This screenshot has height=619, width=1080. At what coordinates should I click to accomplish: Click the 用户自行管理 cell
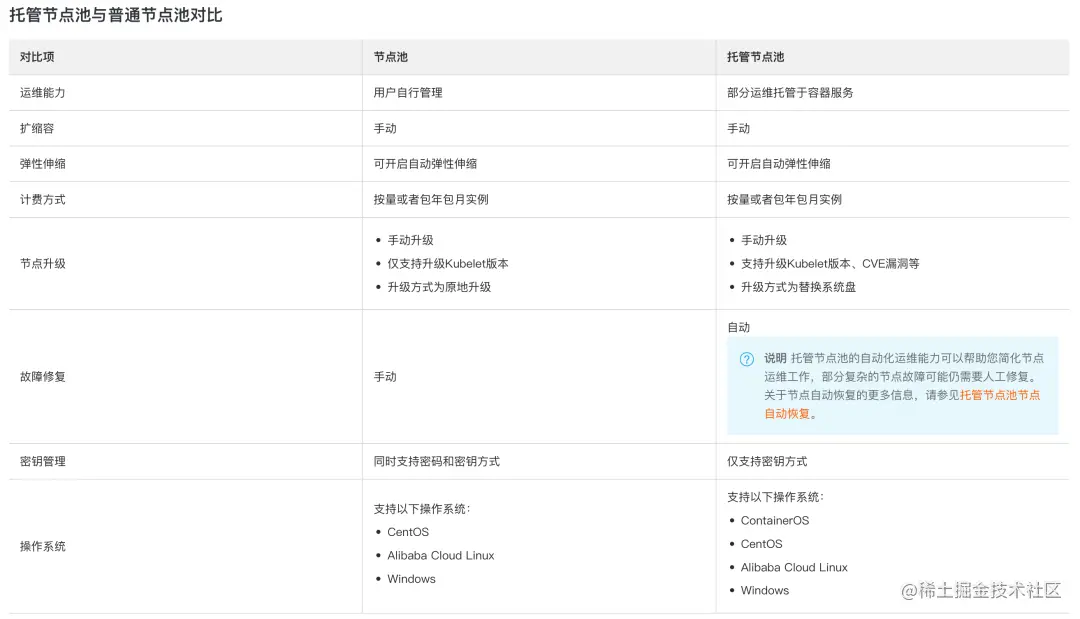coord(408,93)
